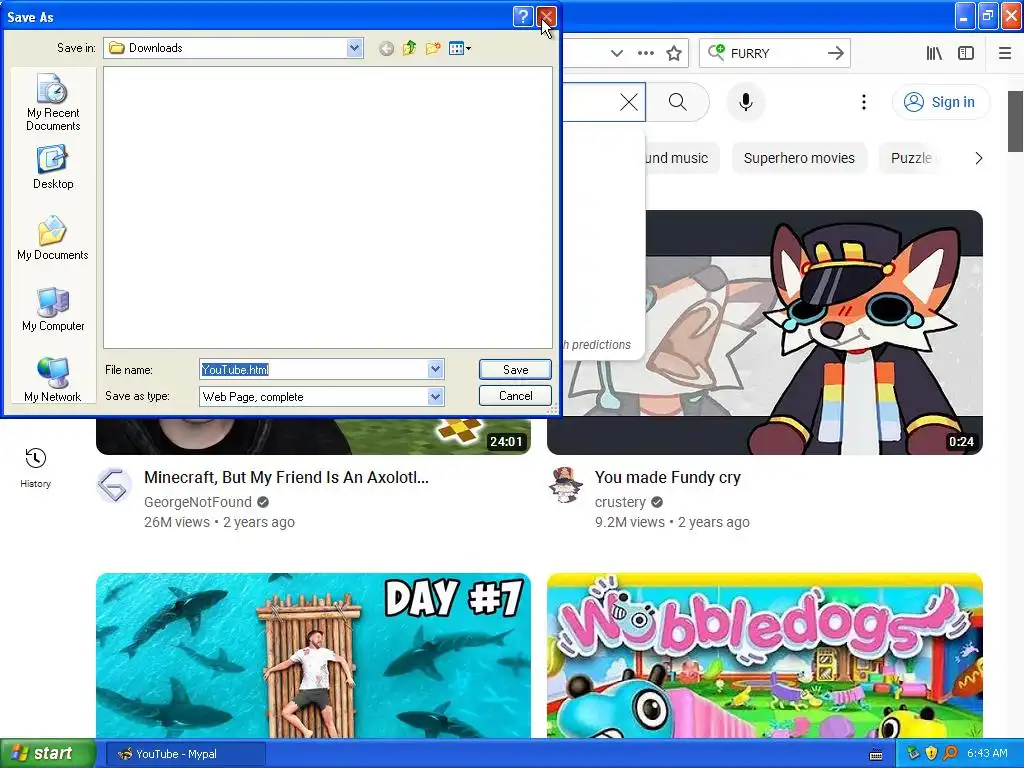Viewport: 1024px width, 768px height.
Task: Toggle the browser sidebar icon
Action: click(x=966, y=54)
